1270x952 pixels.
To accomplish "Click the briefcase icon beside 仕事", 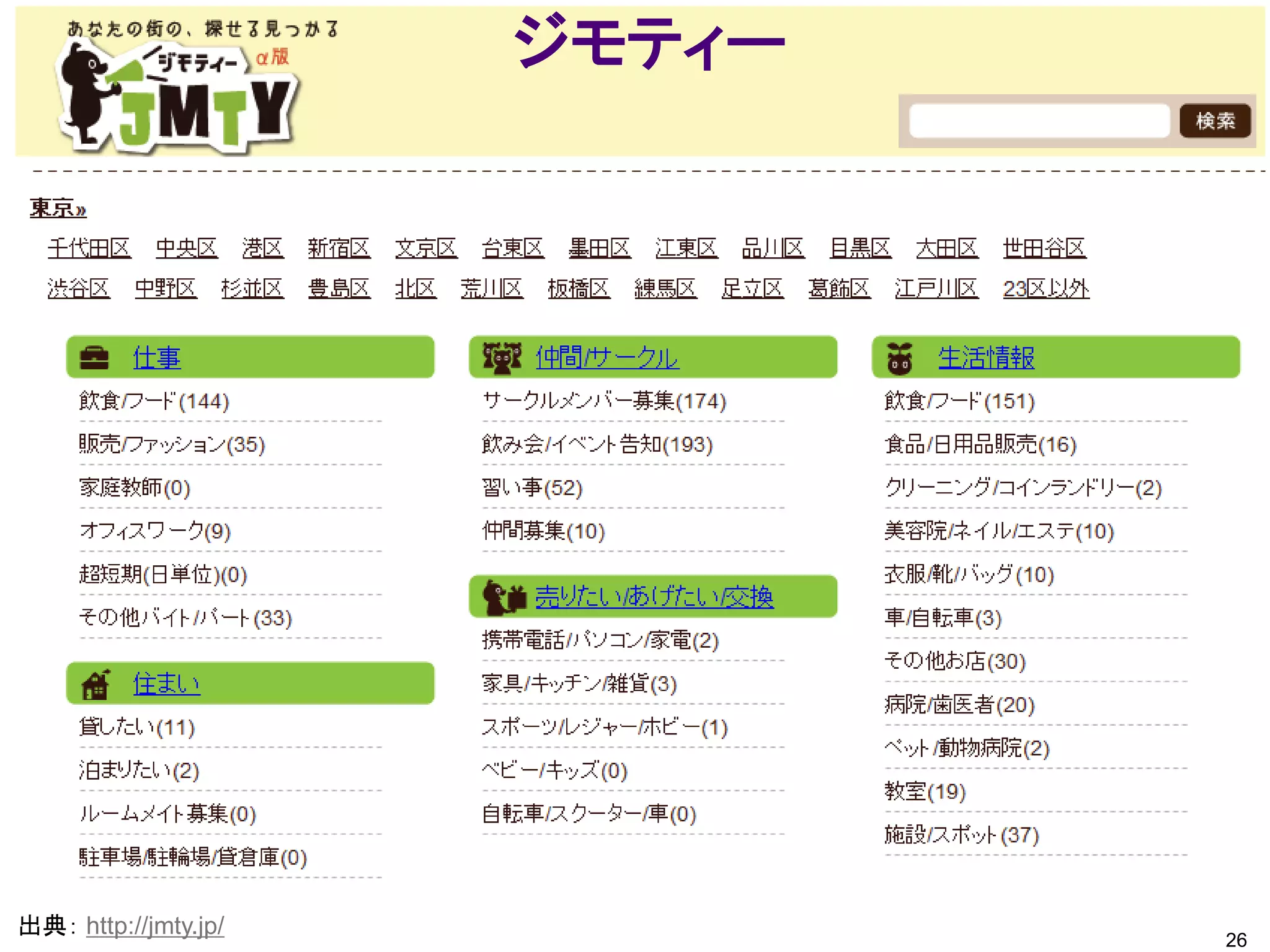I will pyautogui.click(x=94, y=358).
